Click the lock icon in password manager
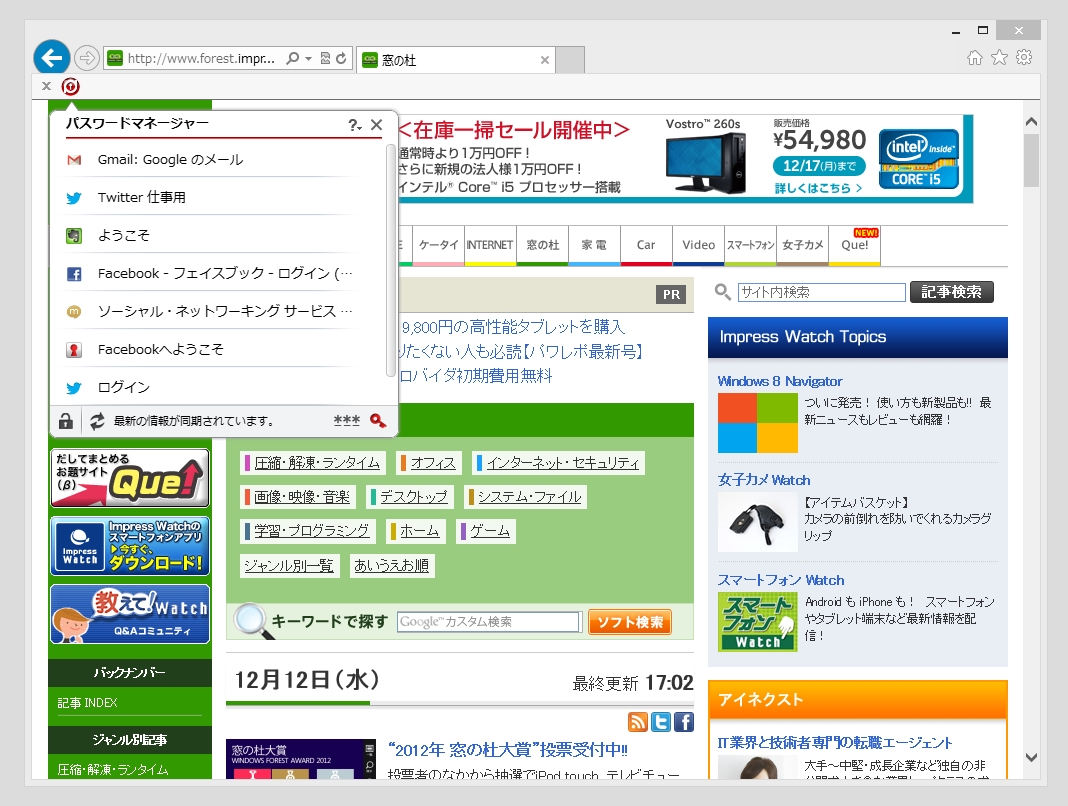 click(66, 421)
